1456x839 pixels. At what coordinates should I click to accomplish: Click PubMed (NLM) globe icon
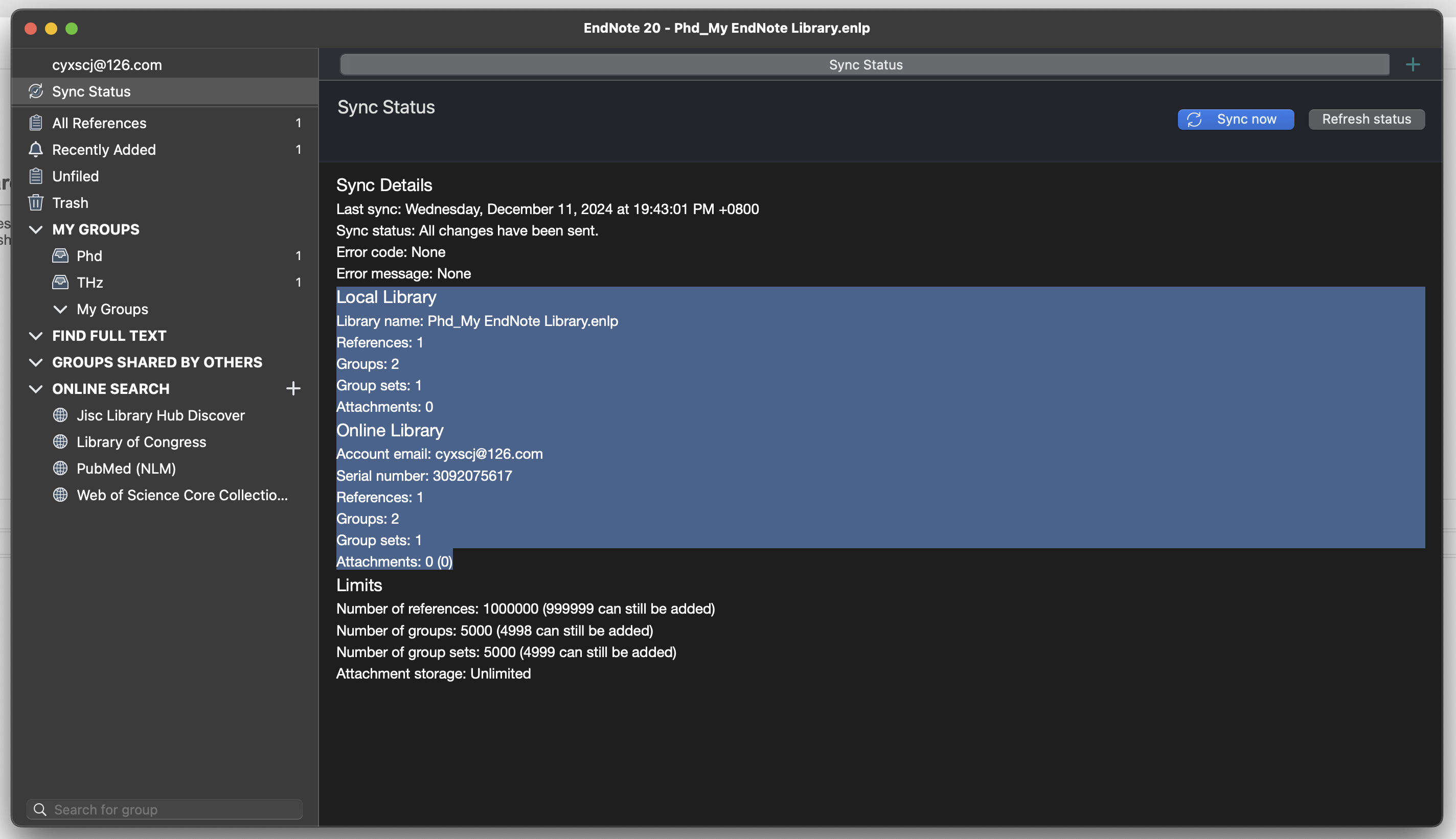coord(60,468)
